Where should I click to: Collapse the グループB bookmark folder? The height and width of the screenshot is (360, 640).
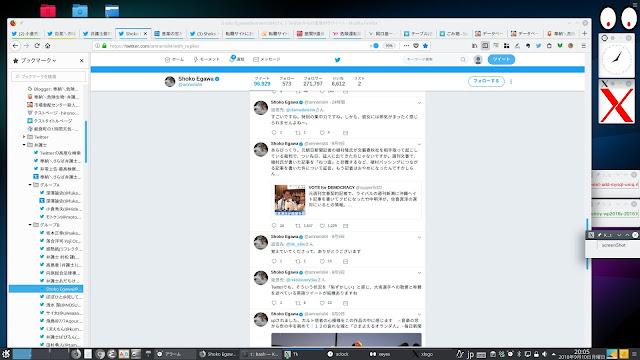point(30,225)
